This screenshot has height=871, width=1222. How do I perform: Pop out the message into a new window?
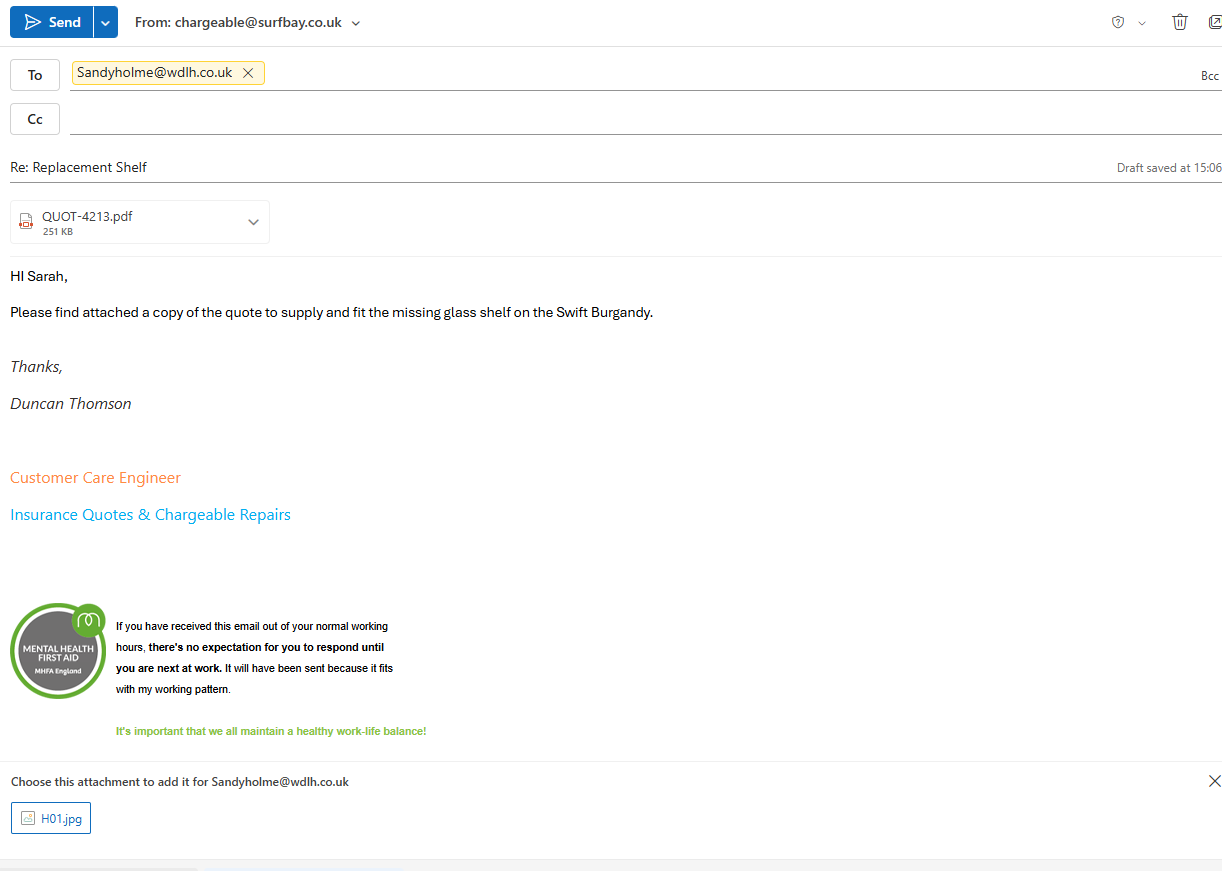1215,22
